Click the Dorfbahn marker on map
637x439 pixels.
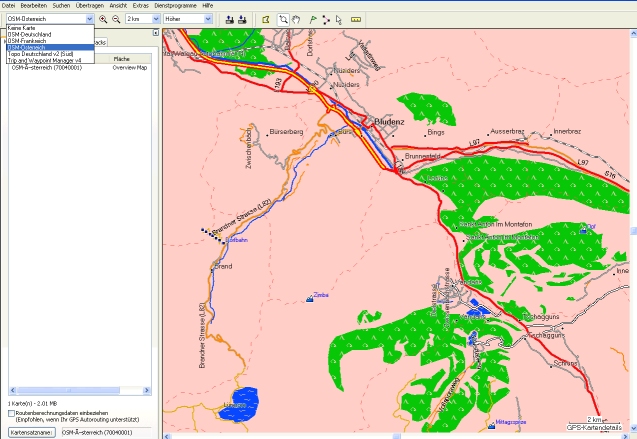coord(236,240)
